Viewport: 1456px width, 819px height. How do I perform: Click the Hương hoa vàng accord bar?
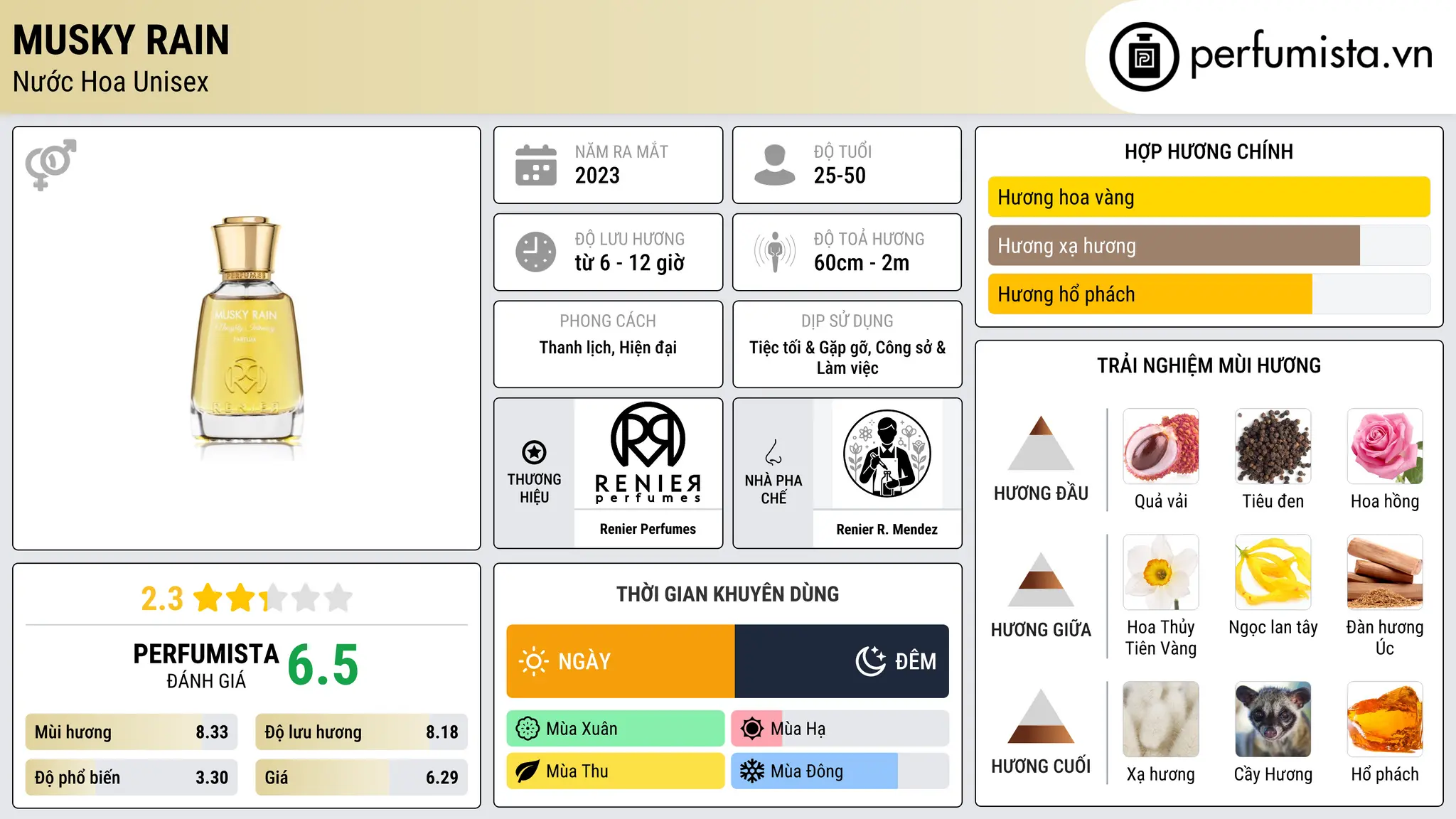click(x=1209, y=197)
